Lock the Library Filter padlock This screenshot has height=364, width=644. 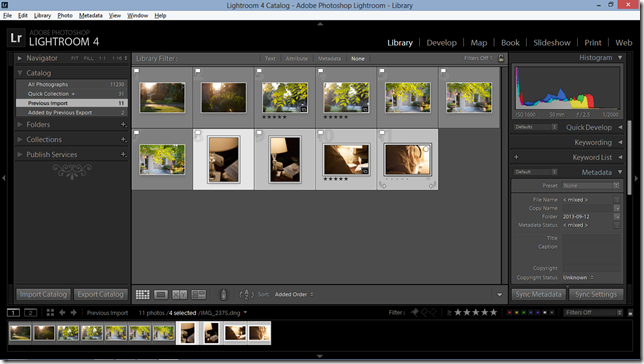pos(501,58)
